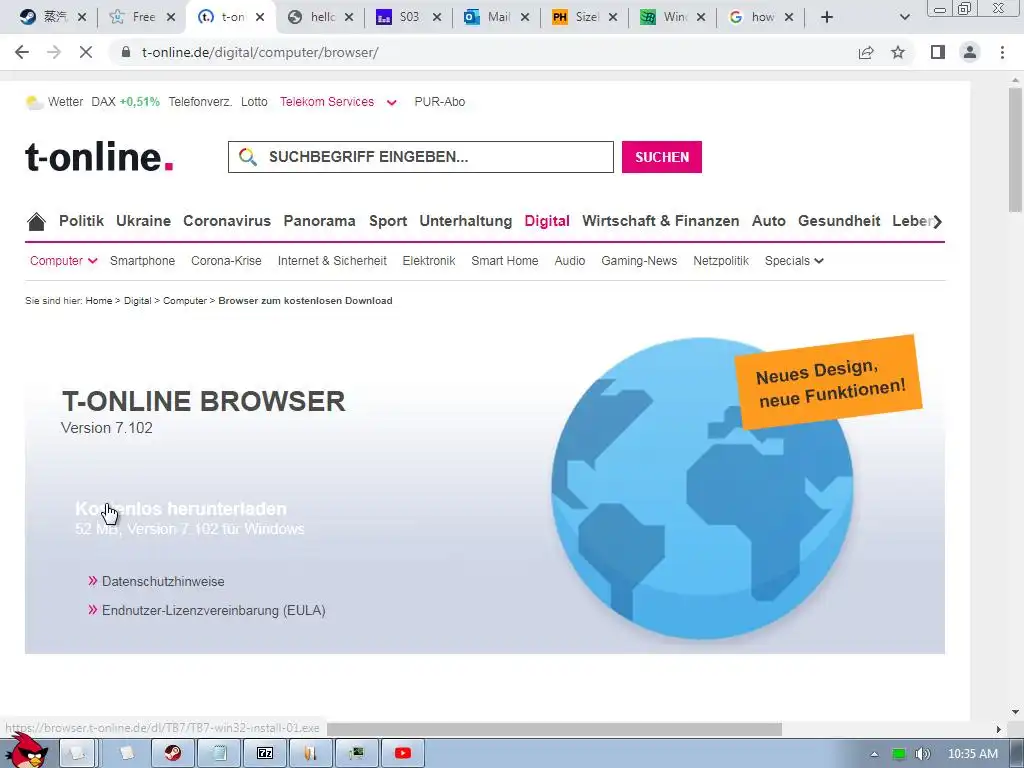Viewport: 1024px width, 768px height.
Task: Click the forward navigation arrow
Action: tap(54, 52)
